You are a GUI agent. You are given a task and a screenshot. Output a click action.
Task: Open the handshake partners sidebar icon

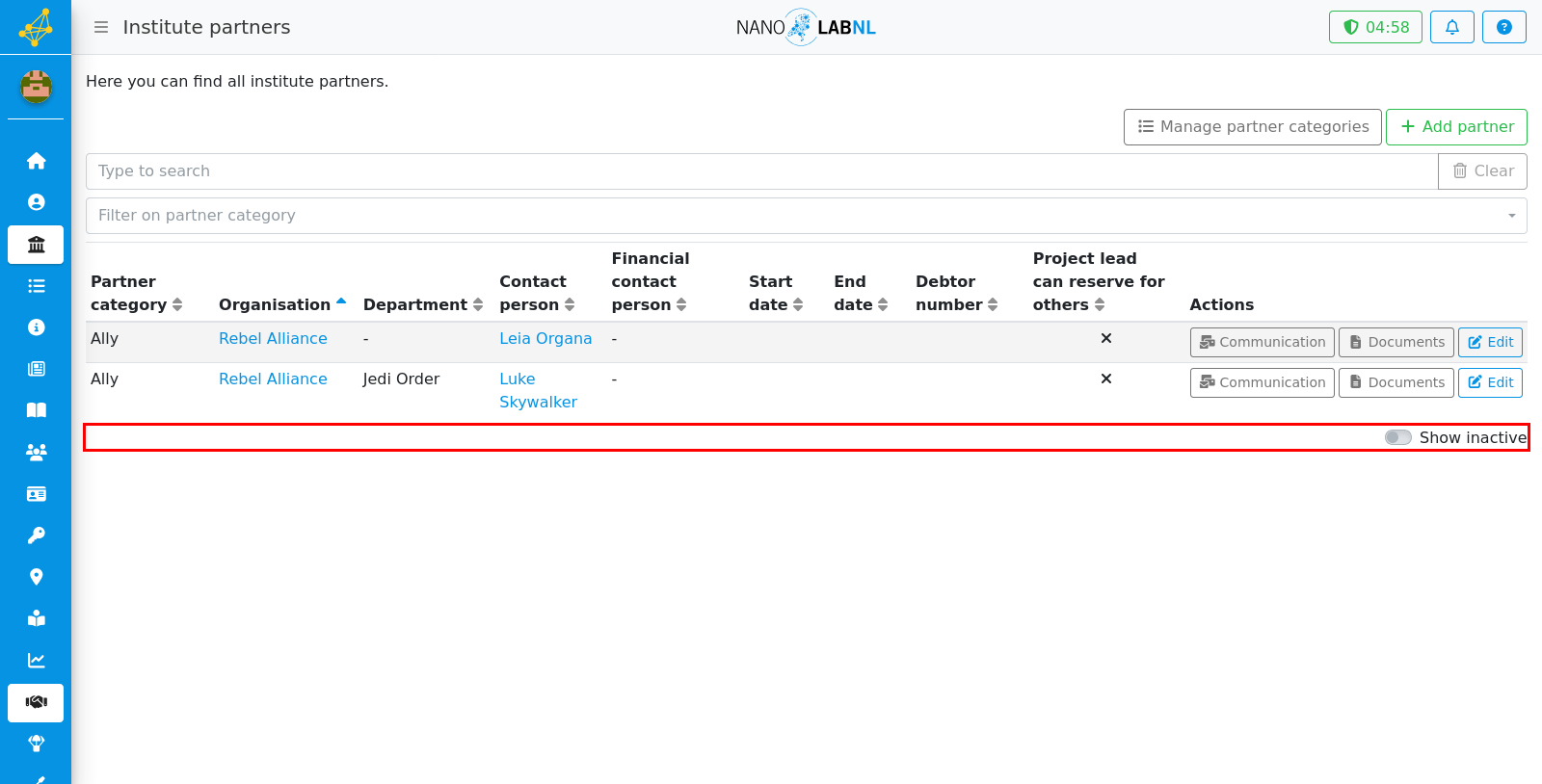click(x=36, y=703)
